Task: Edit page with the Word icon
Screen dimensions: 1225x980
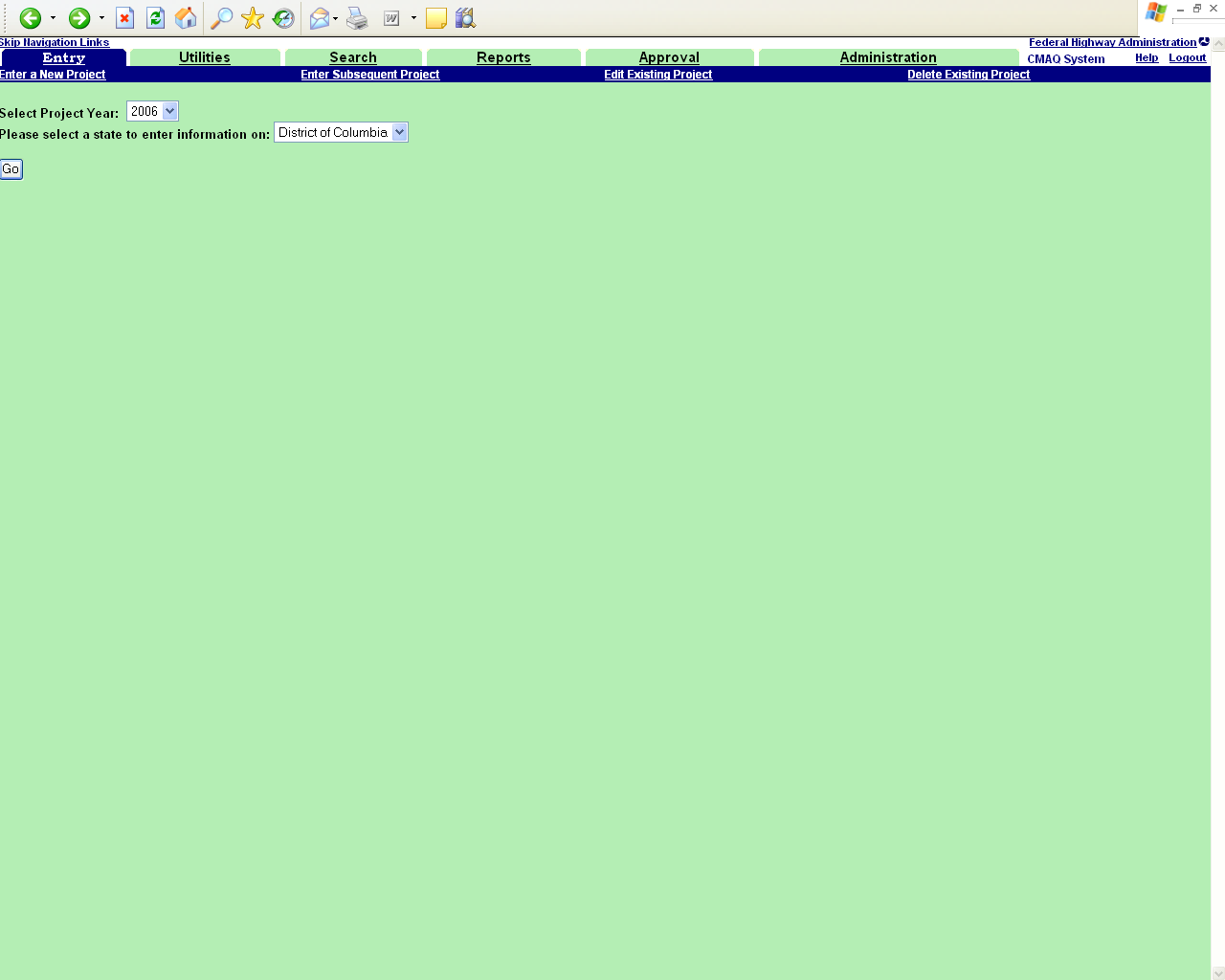Action: click(391, 18)
